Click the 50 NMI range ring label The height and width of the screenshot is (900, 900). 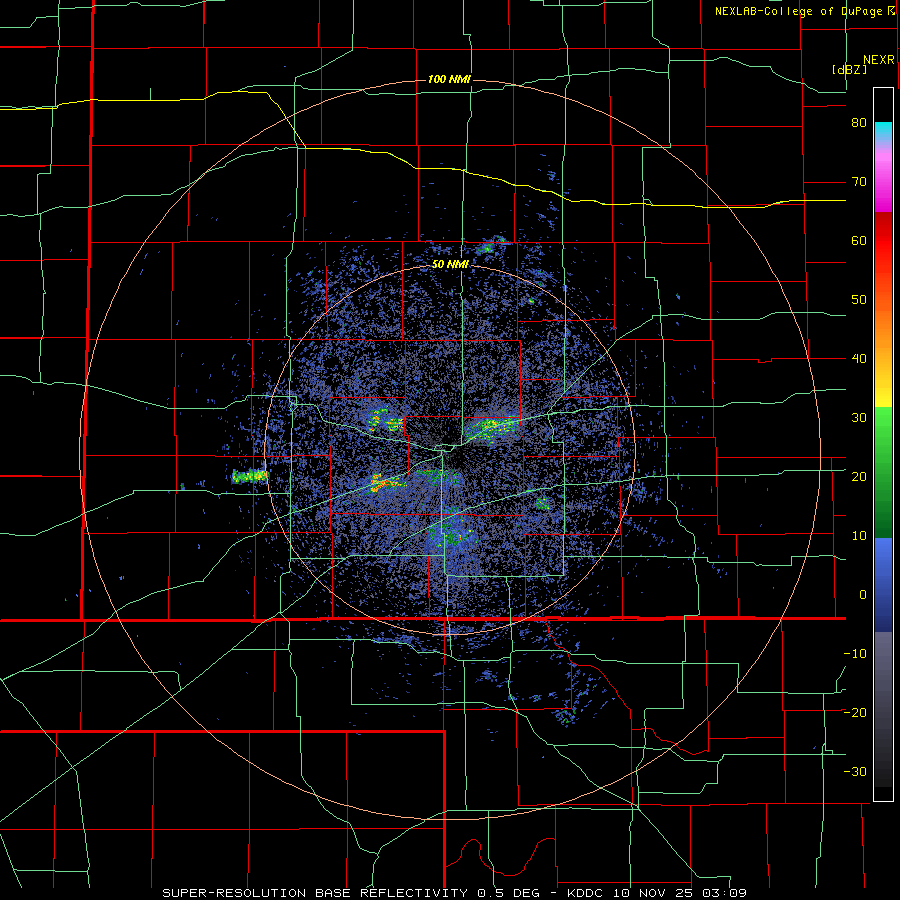click(450, 264)
